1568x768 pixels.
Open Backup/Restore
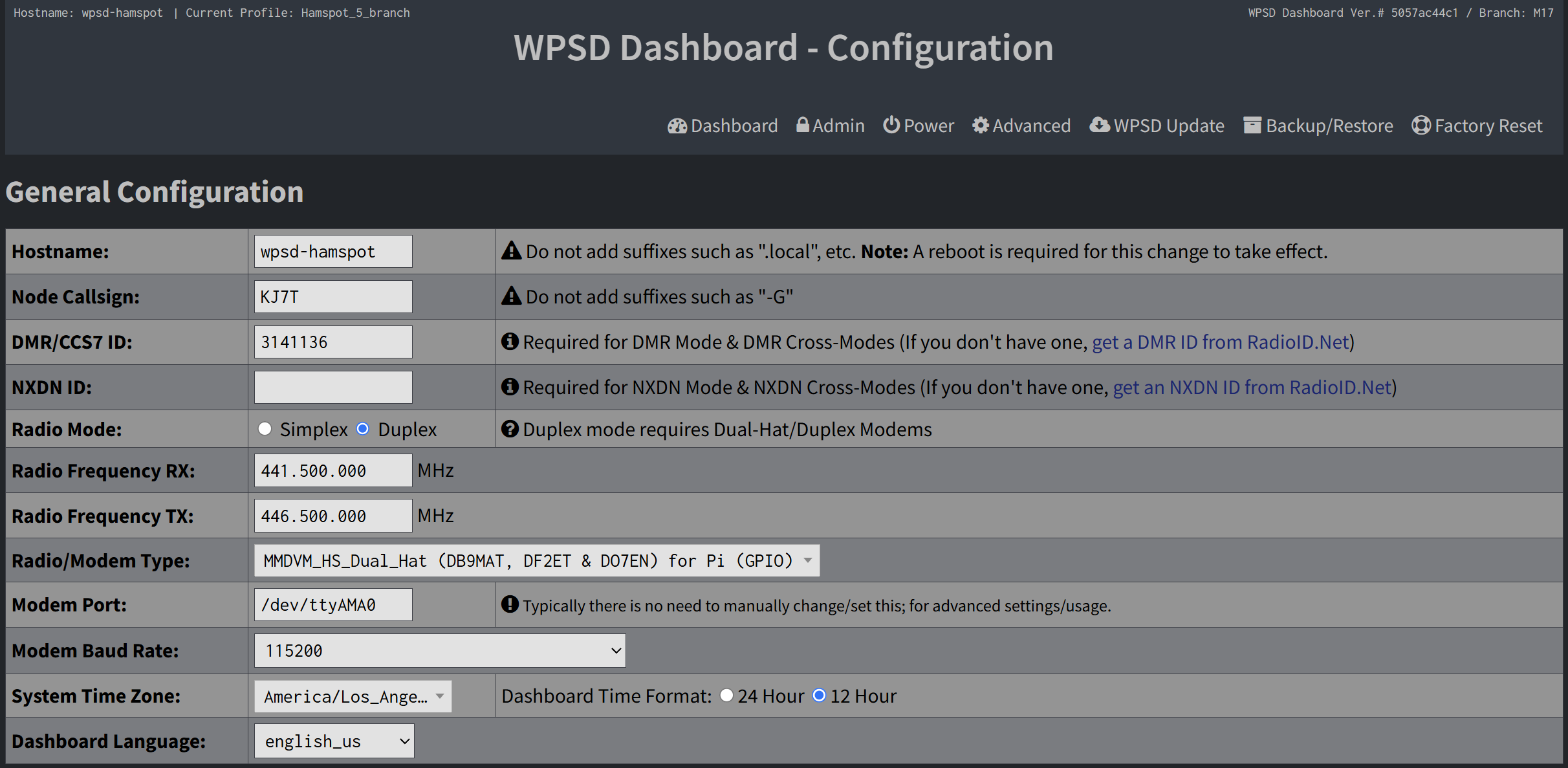pos(1318,125)
